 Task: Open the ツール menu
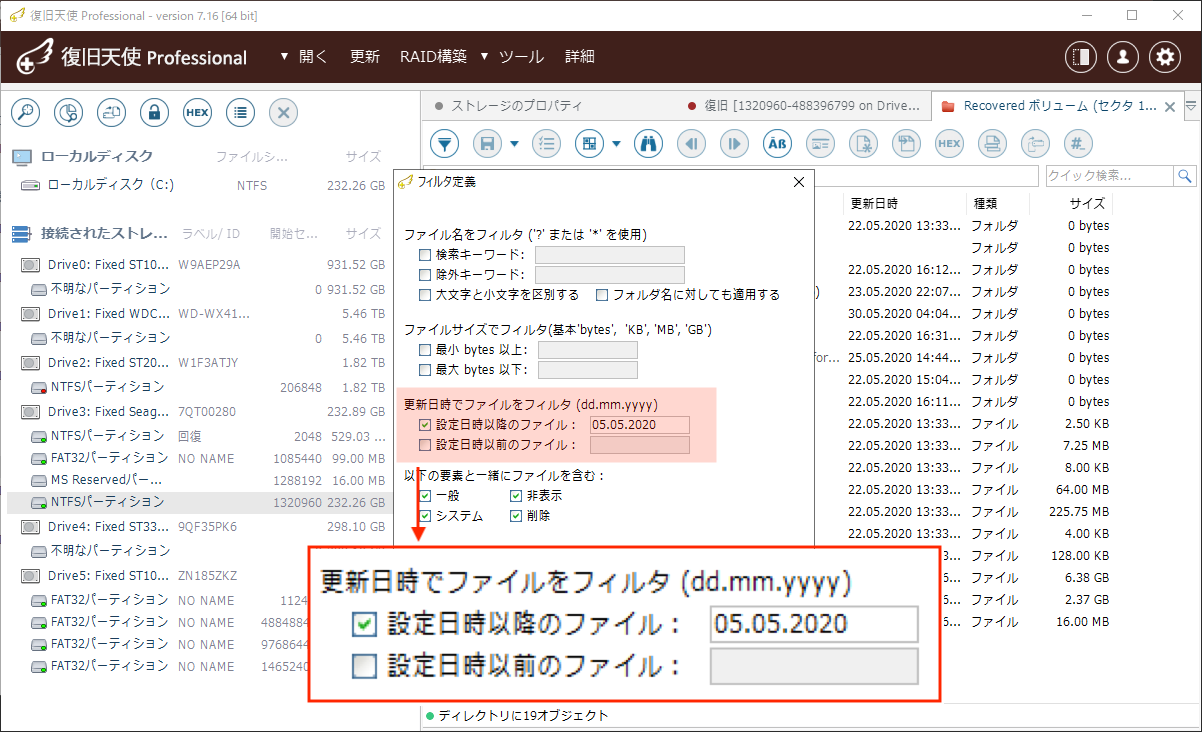521,57
